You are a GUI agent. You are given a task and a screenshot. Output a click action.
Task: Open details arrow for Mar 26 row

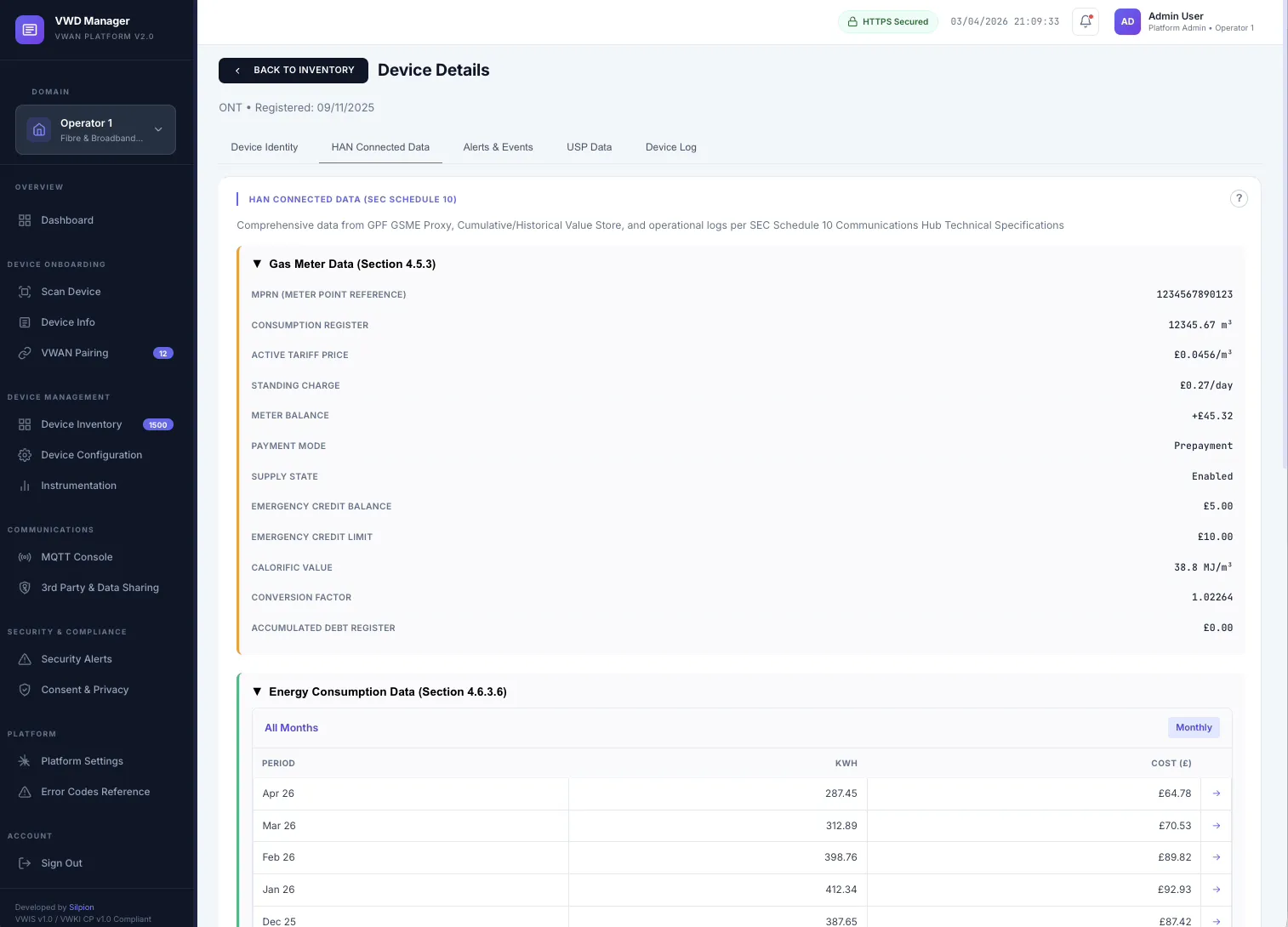(1216, 825)
